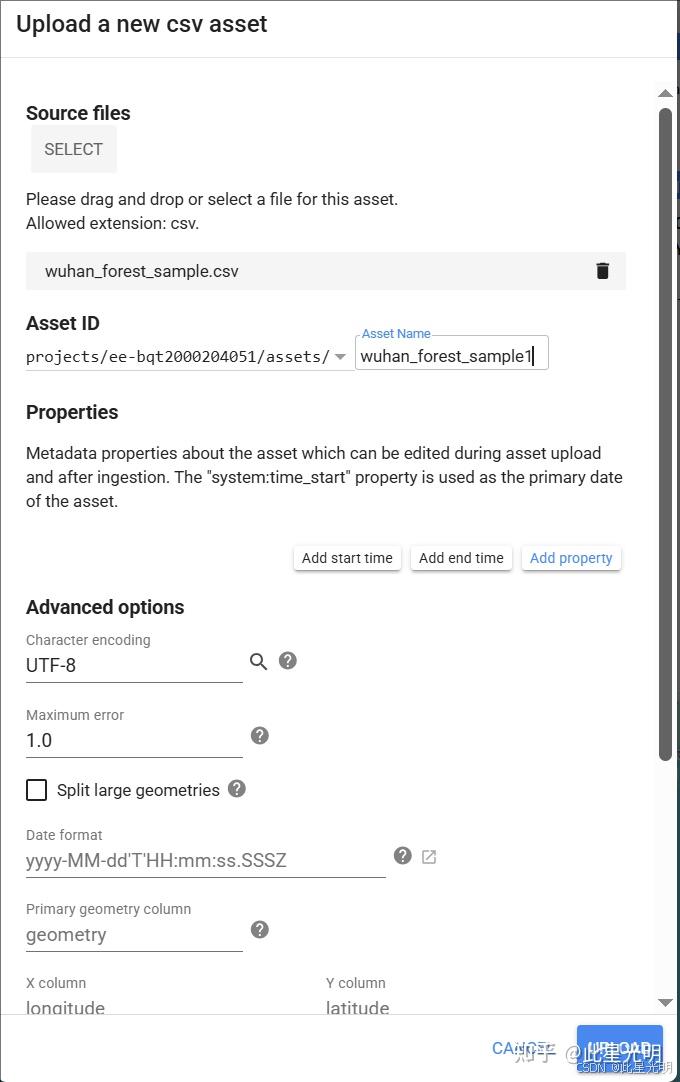Click the Character encoding search icon
This screenshot has height=1082, width=680.
pos(259,661)
